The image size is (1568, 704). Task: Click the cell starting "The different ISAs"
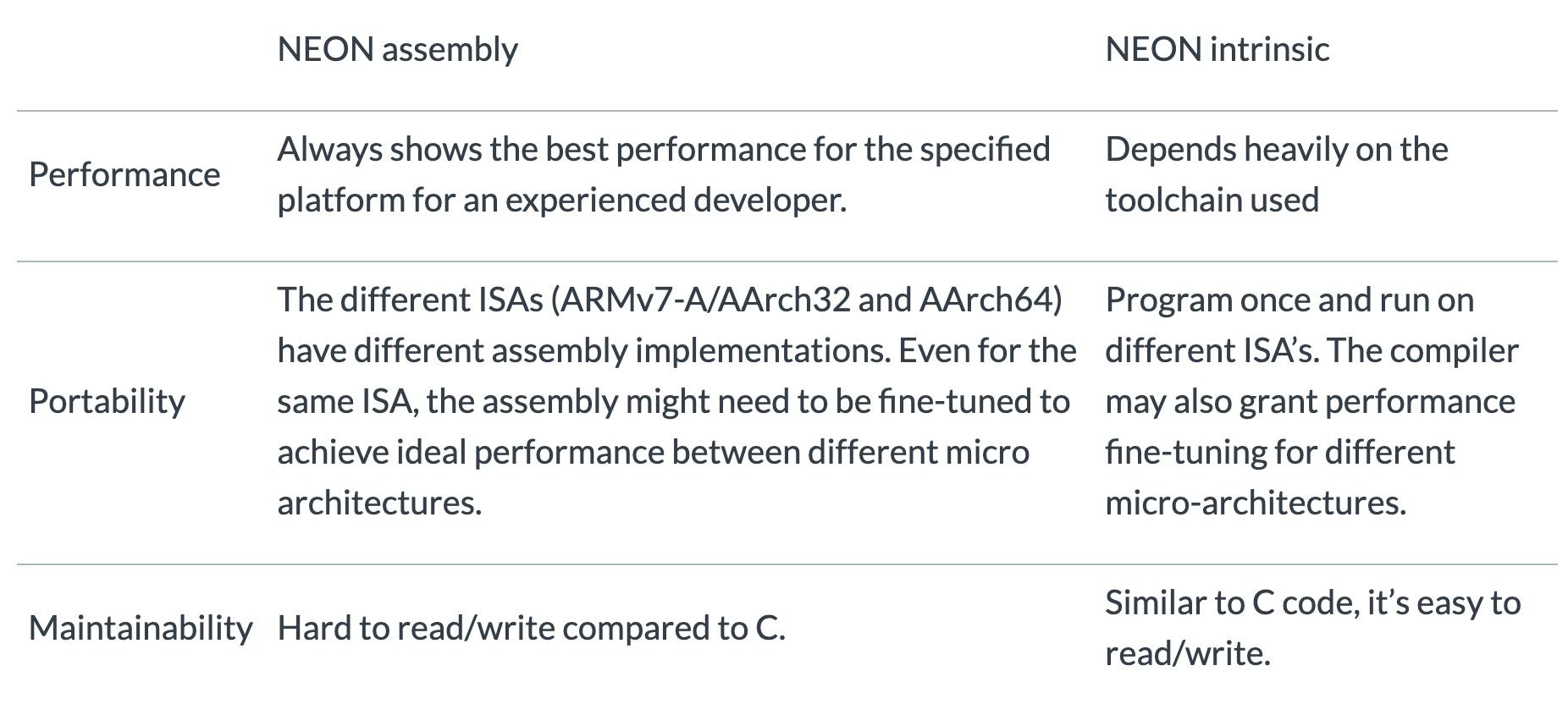click(x=676, y=402)
